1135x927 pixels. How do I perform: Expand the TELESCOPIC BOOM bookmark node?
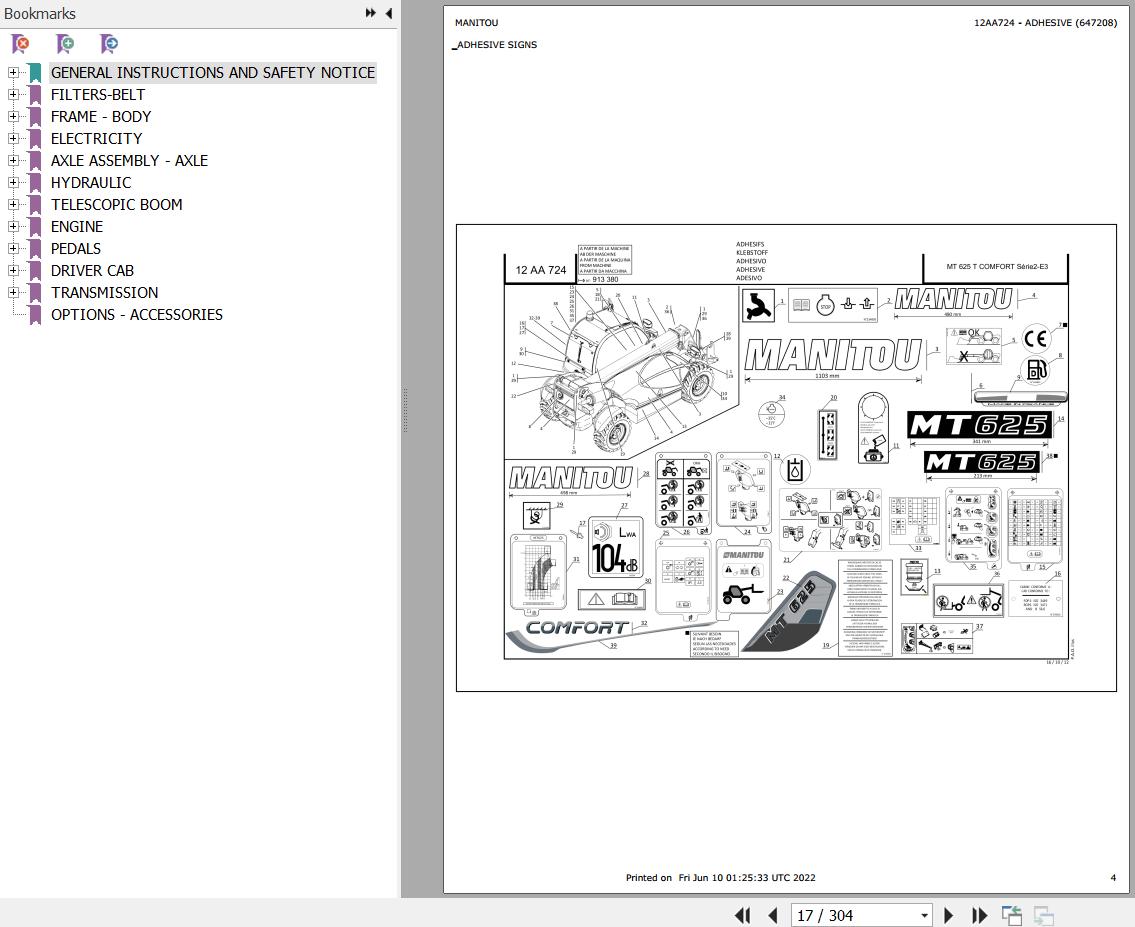point(13,205)
